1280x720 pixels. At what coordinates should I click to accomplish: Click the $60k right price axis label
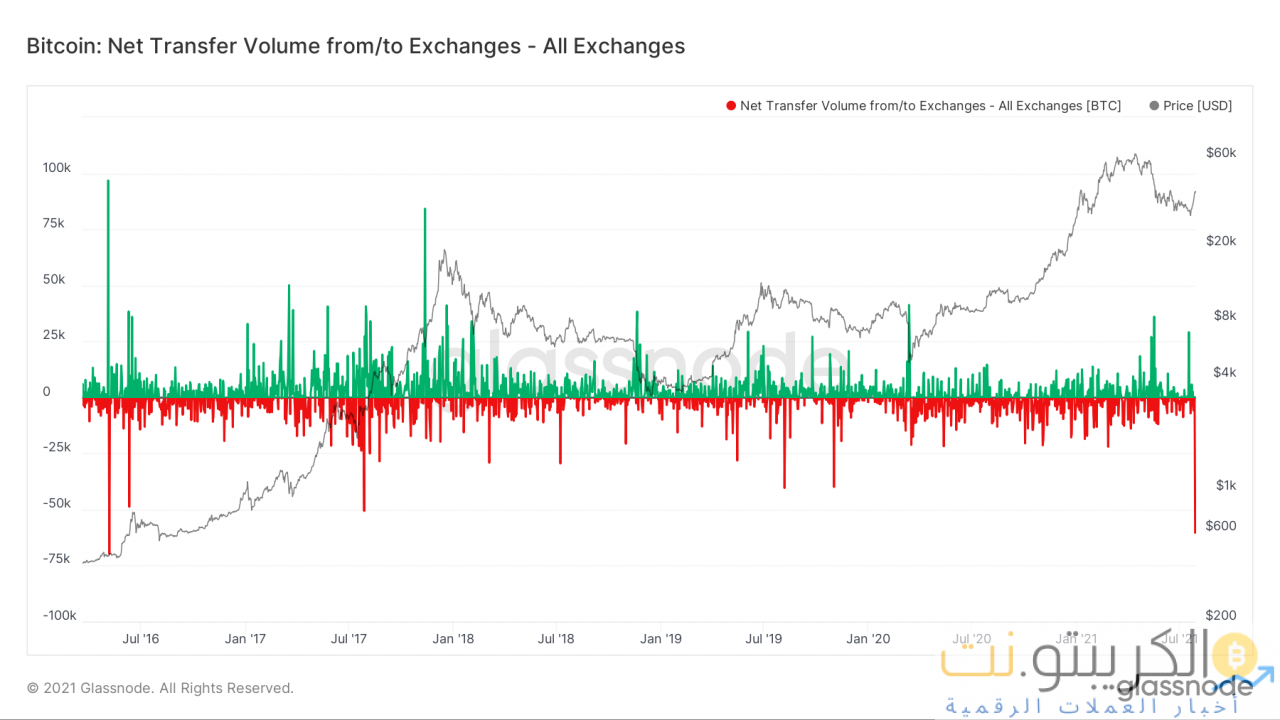[1221, 153]
